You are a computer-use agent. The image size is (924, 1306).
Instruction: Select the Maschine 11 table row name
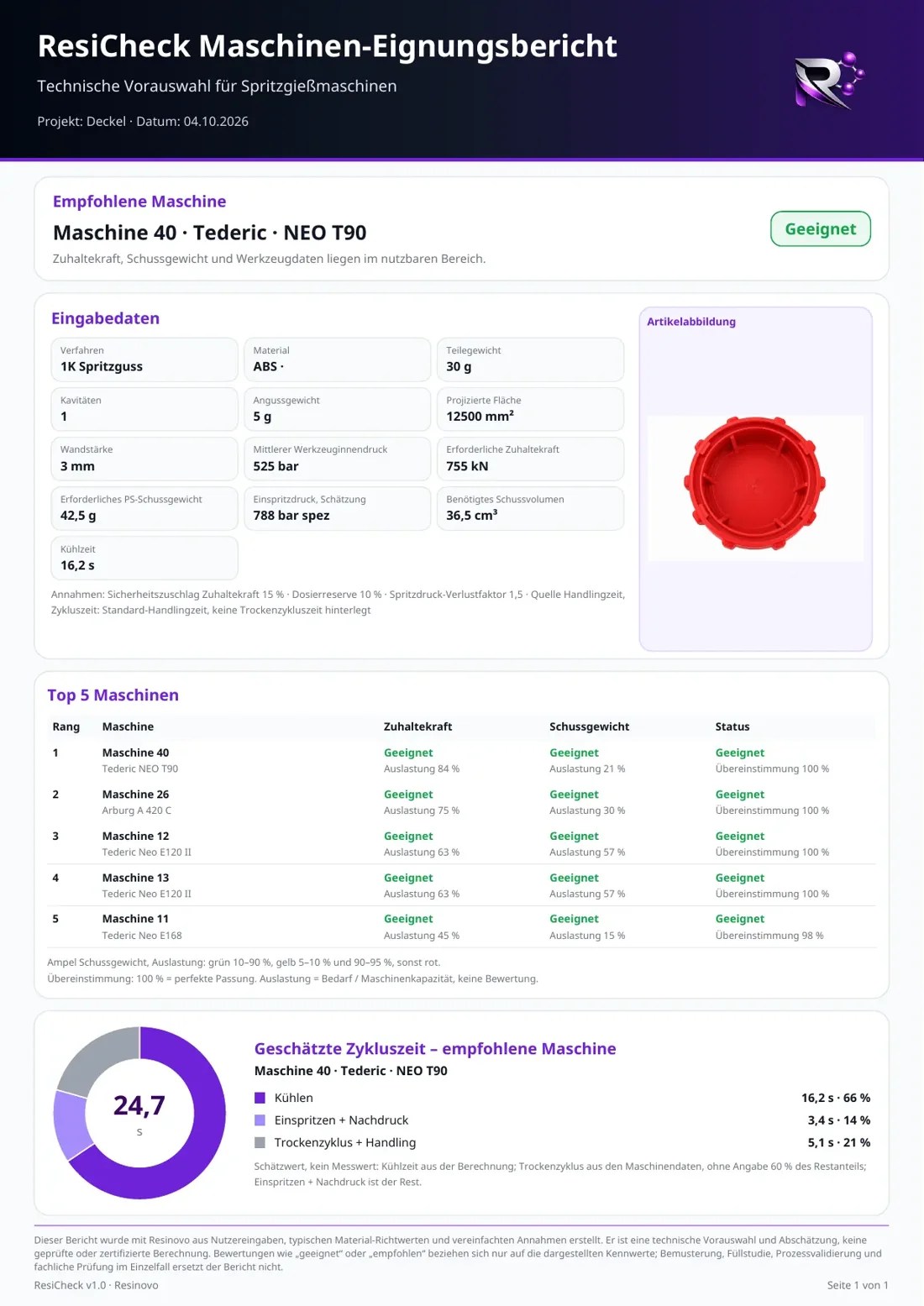point(135,919)
